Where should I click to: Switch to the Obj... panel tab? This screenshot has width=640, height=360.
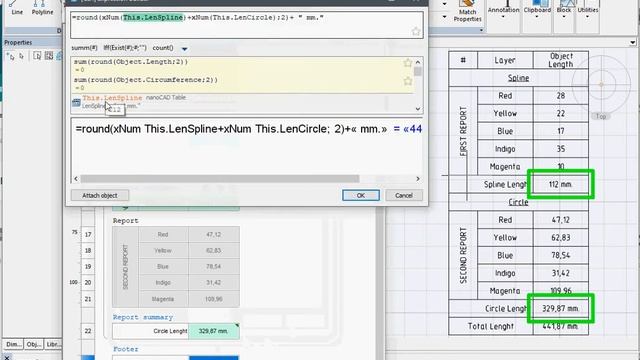tap(33, 344)
